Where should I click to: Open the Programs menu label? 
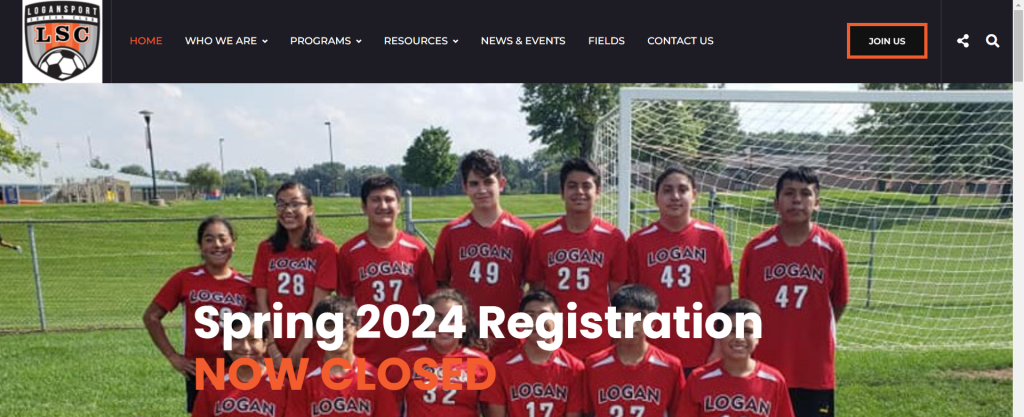pos(321,40)
